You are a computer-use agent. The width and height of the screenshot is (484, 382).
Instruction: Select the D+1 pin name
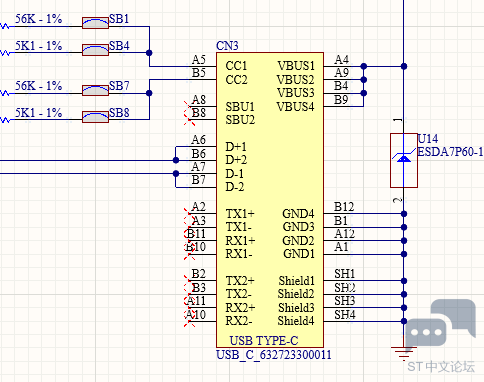[x=236, y=147]
